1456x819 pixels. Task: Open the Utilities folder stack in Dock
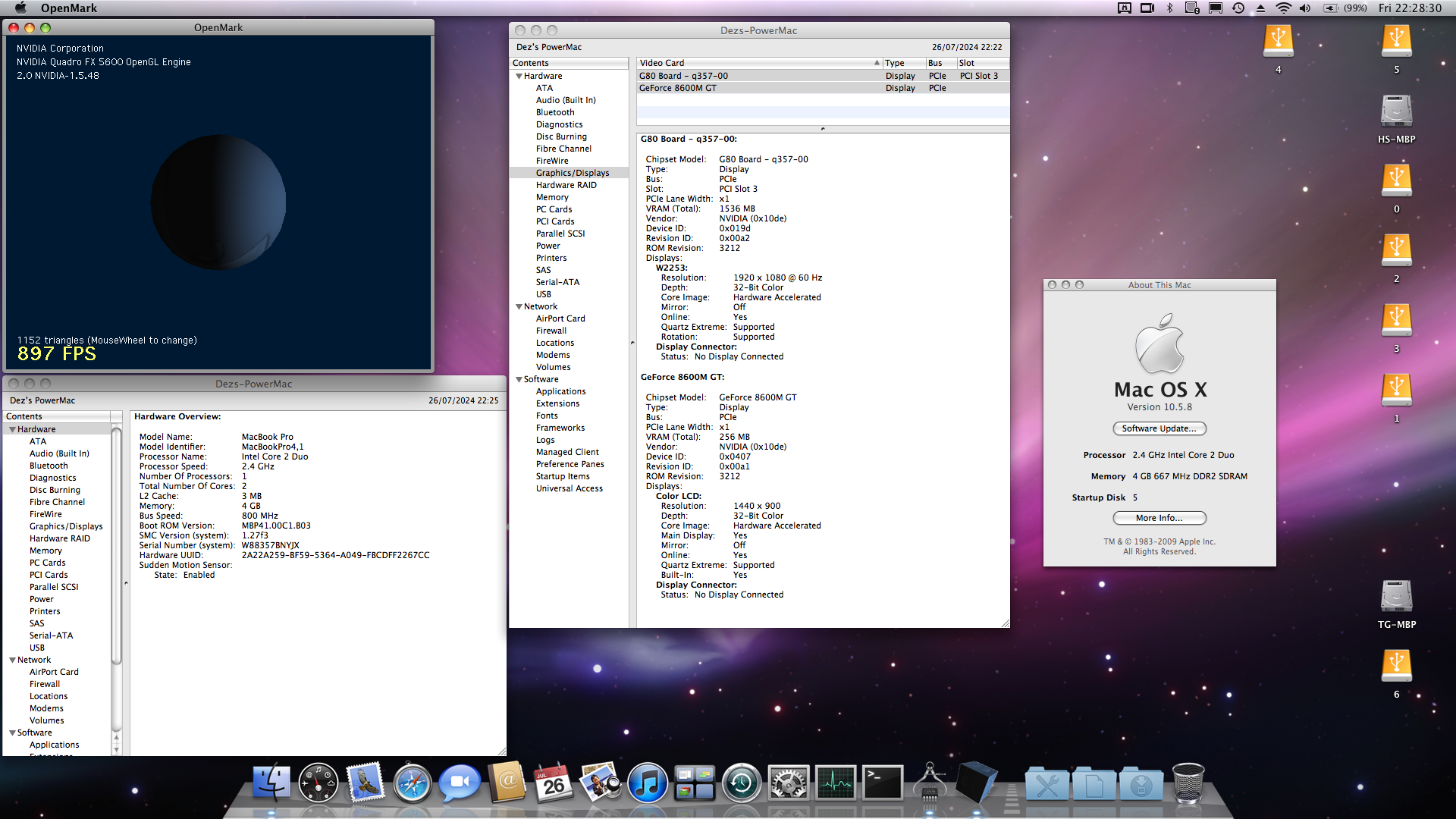(x=1047, y=784)
